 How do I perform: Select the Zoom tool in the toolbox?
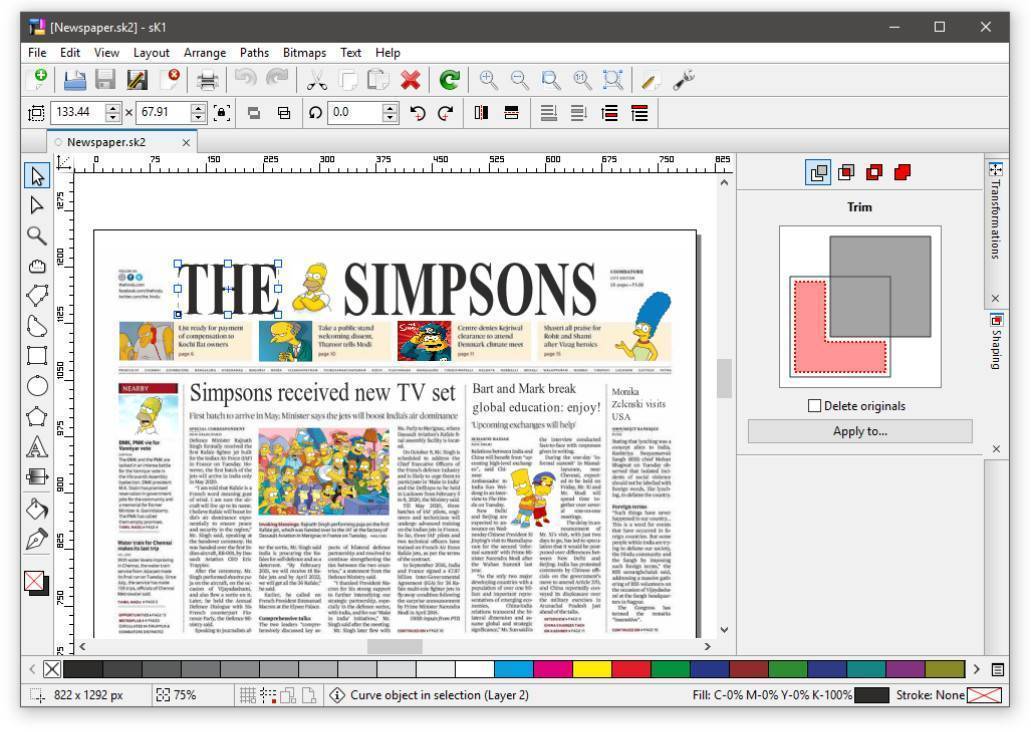pyautogui.click(x=37, y=235)
